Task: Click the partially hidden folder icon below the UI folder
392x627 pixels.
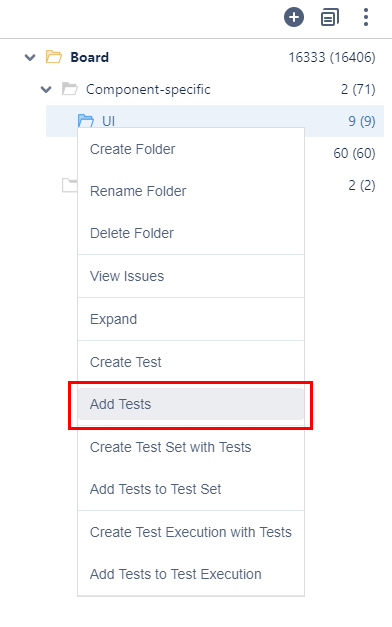Action: click(x=70, y=185)
